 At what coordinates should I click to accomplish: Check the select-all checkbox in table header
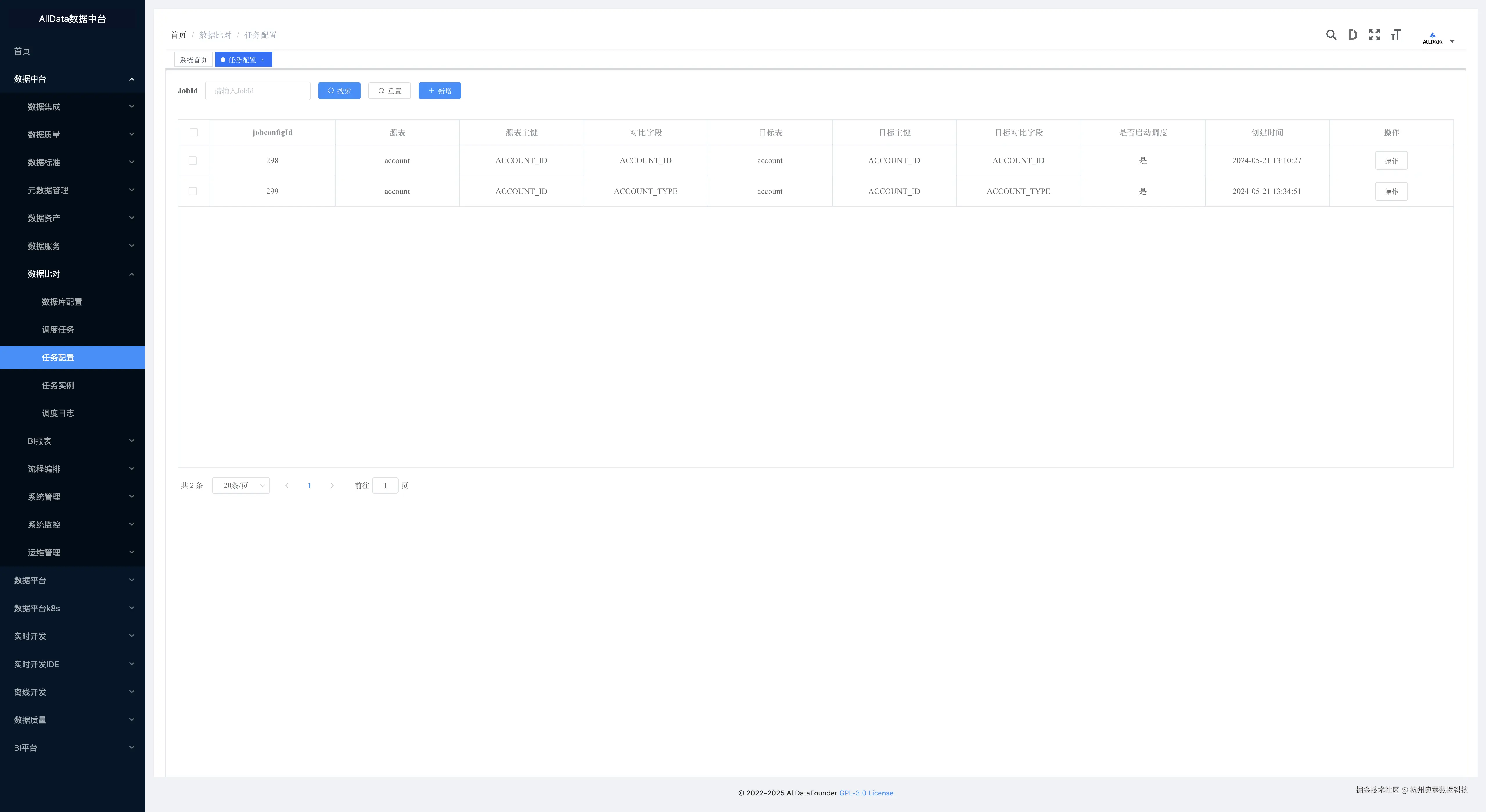194,133
